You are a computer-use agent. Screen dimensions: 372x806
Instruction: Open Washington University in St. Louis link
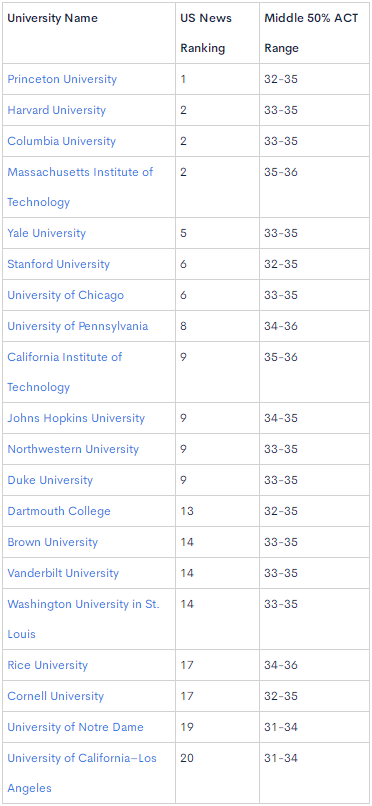83,619
